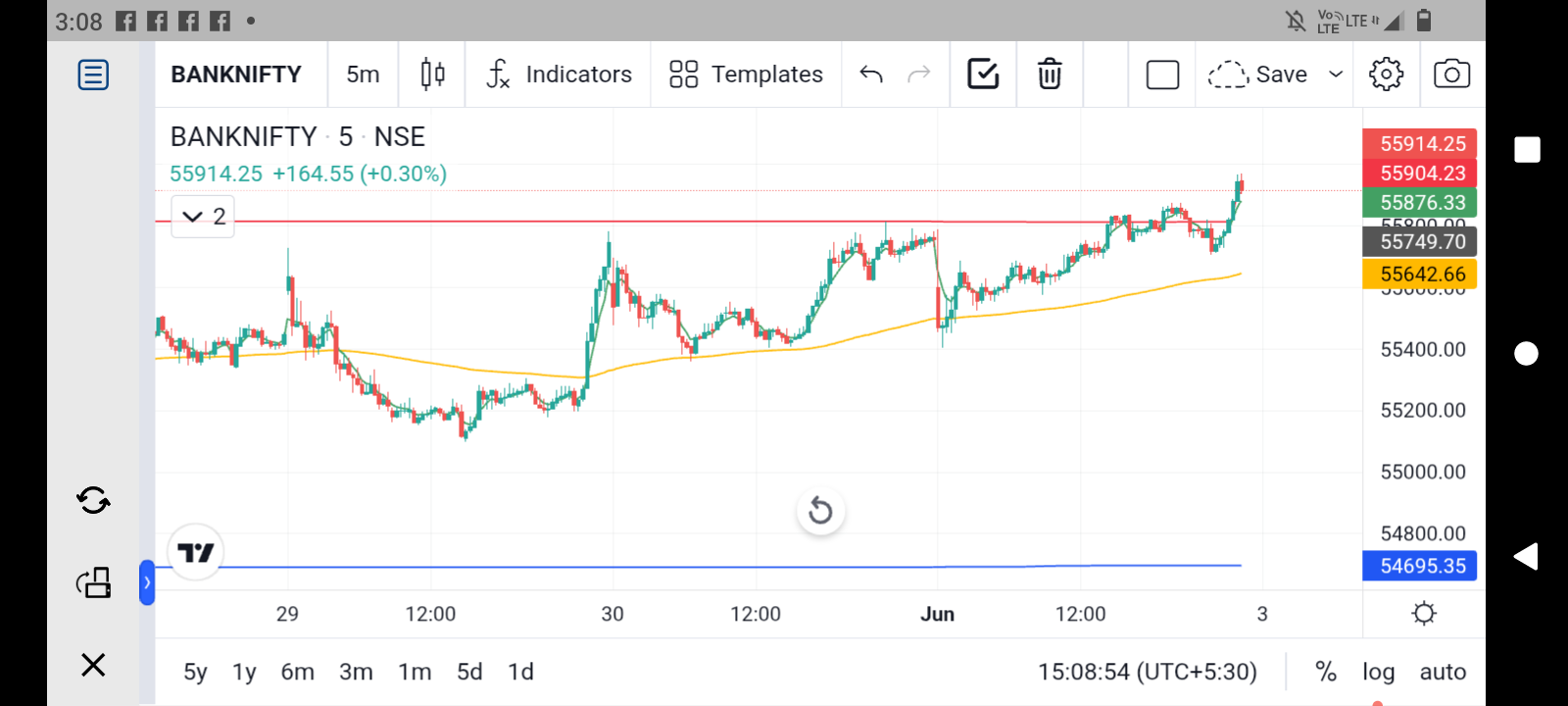The width and height of the screenshot is (1568, 706).
Task: Tap Android home circle button
Action: point(1527,353)
